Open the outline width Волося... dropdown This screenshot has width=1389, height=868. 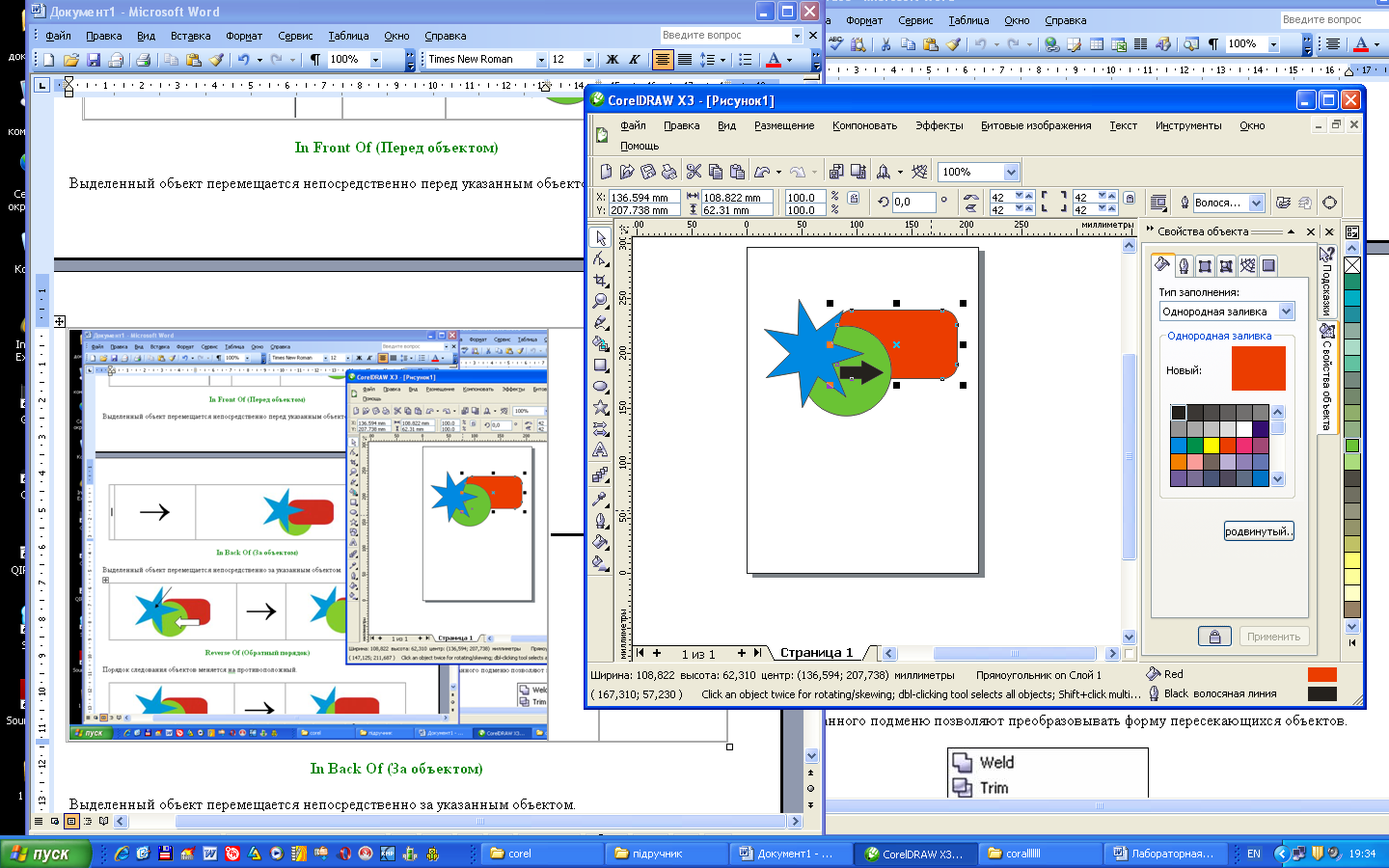(1256, 203)
